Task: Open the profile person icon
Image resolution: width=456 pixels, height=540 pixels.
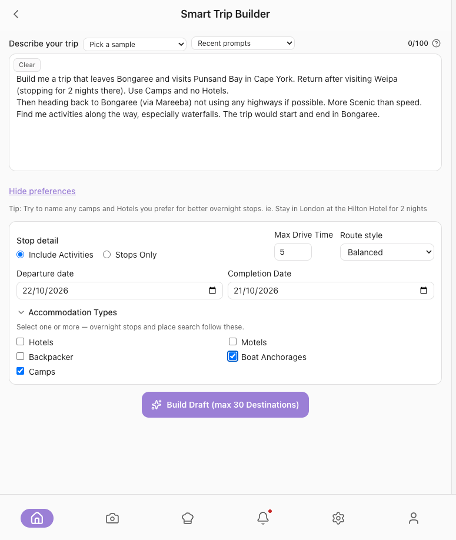Action: (x=413, y=518)
